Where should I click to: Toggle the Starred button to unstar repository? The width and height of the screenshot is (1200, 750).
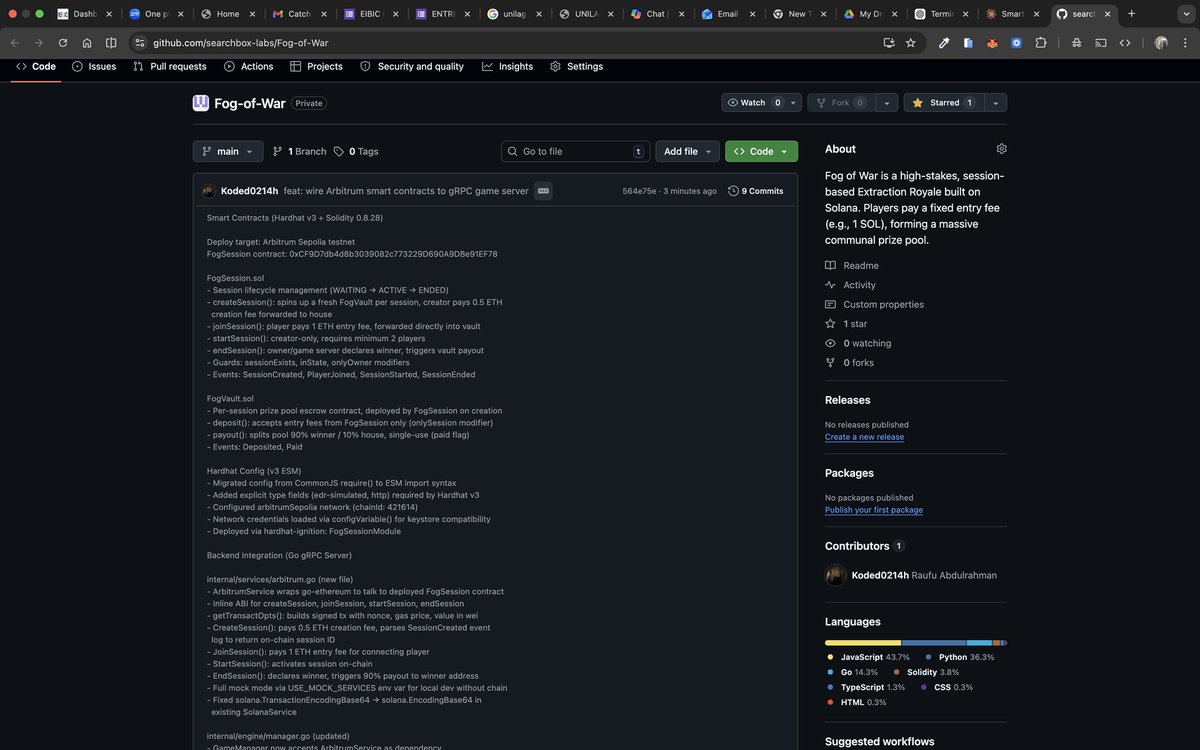coord(943,103)
